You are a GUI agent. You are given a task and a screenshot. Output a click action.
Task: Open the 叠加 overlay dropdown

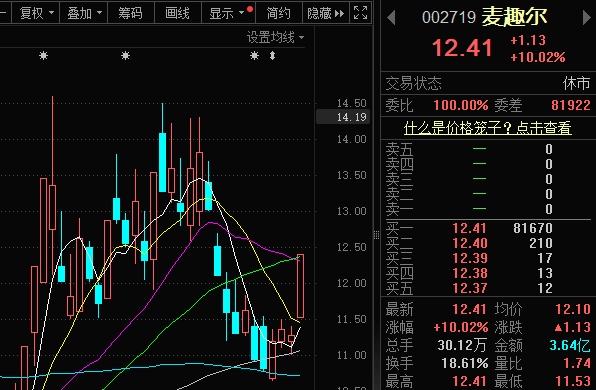[84, 13]
